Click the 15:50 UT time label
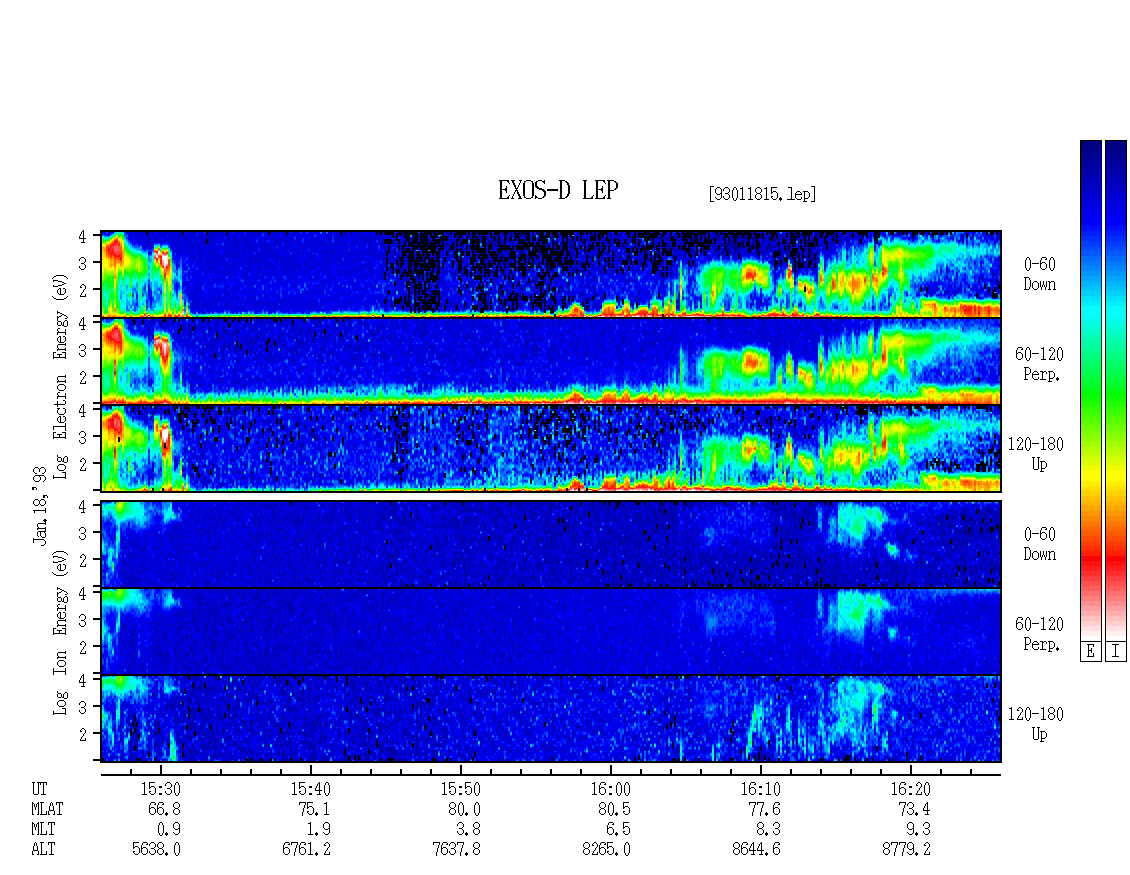 [x=461, y=789]
